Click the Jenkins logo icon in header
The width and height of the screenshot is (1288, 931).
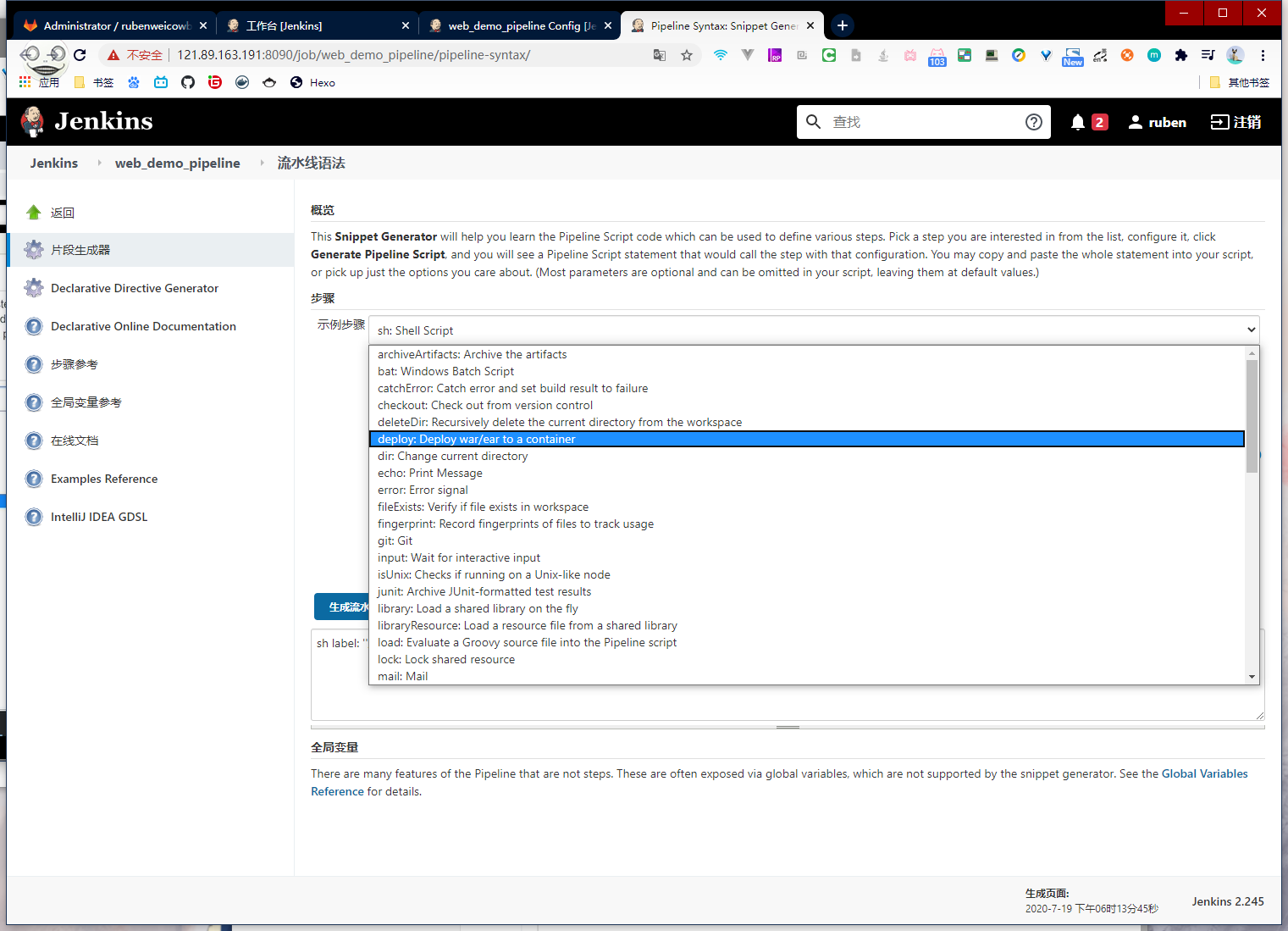coord(33,122)
